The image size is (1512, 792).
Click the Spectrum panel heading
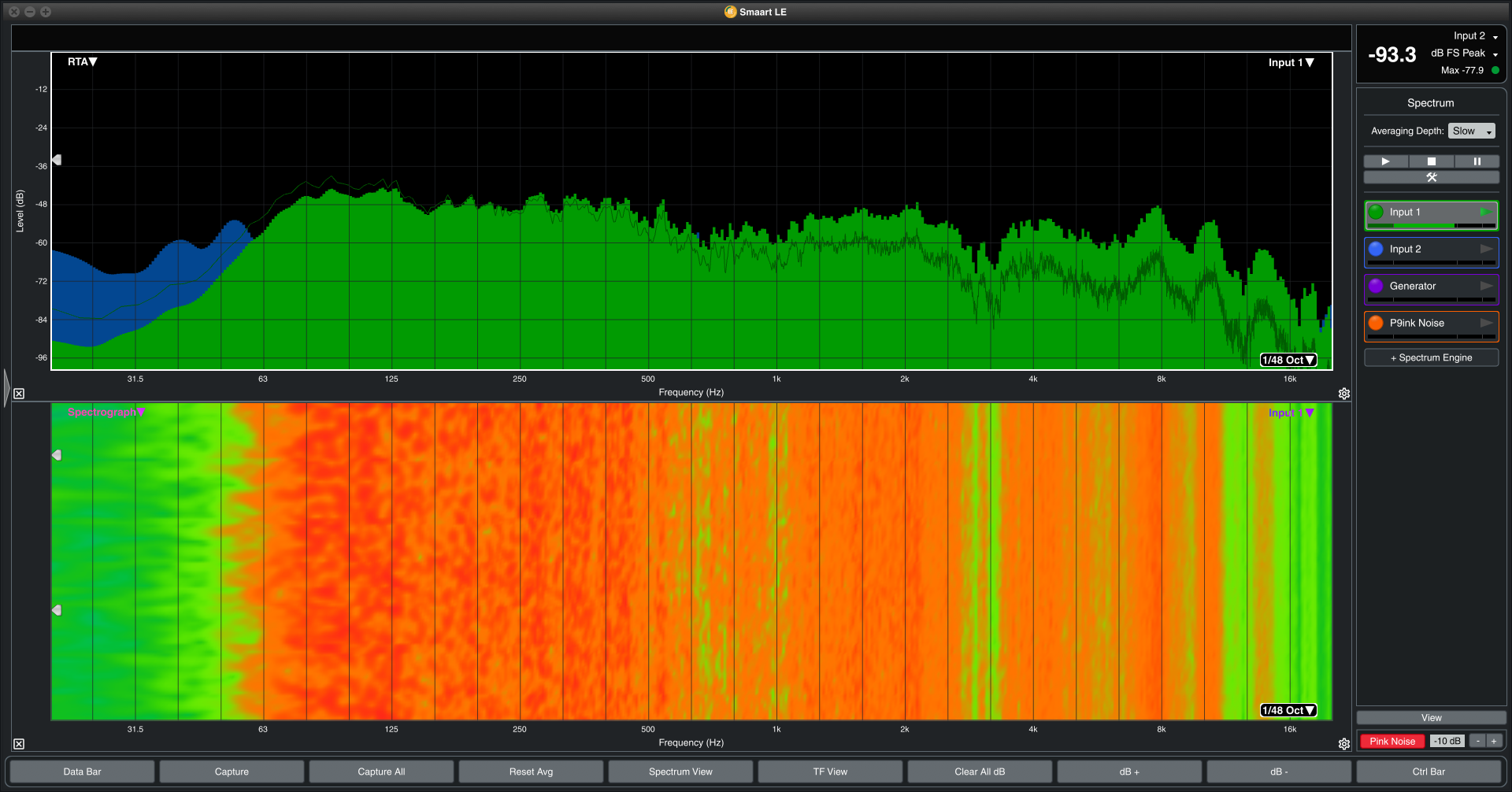tap(1430, 103)
